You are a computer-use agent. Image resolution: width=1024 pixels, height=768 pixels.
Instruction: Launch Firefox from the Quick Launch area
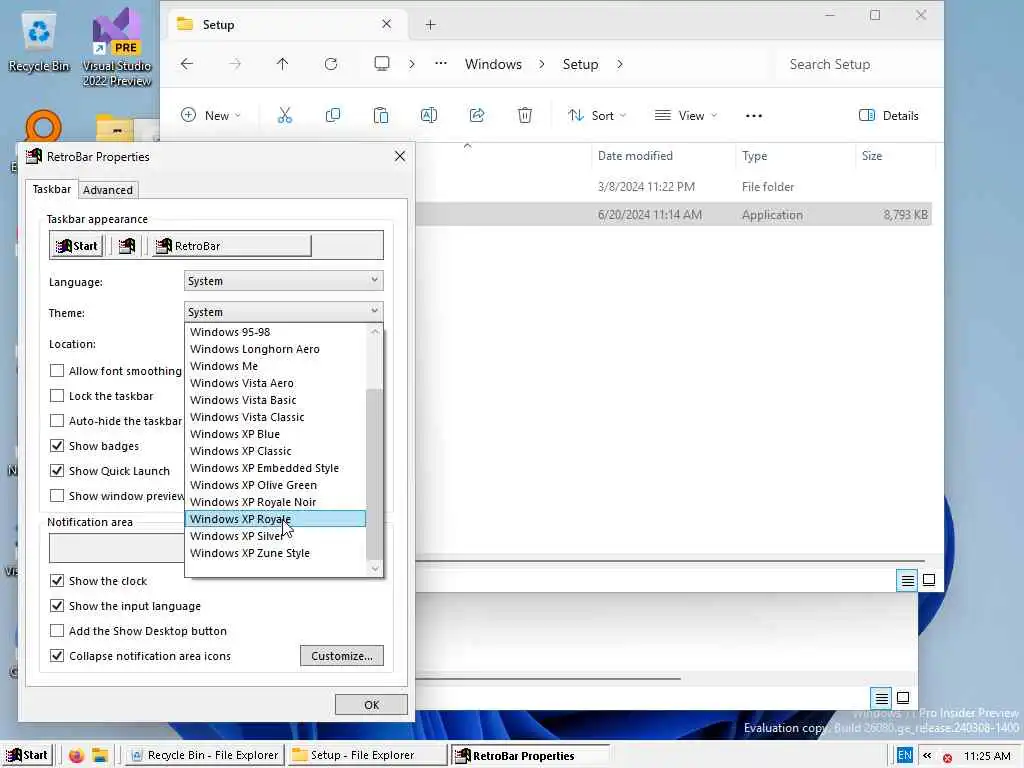click(76, 756)
